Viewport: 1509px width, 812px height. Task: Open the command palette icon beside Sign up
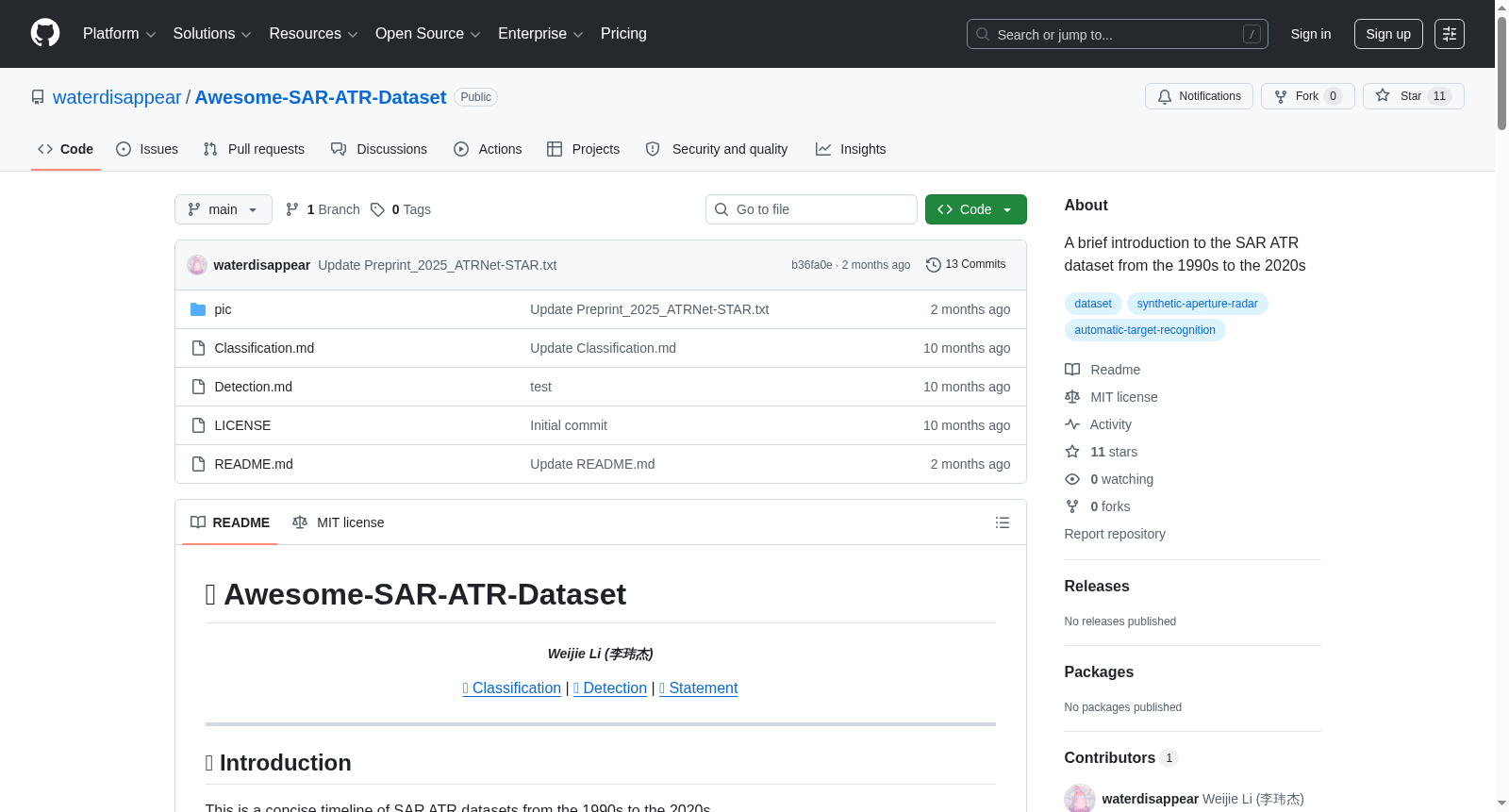[1450, 34]
